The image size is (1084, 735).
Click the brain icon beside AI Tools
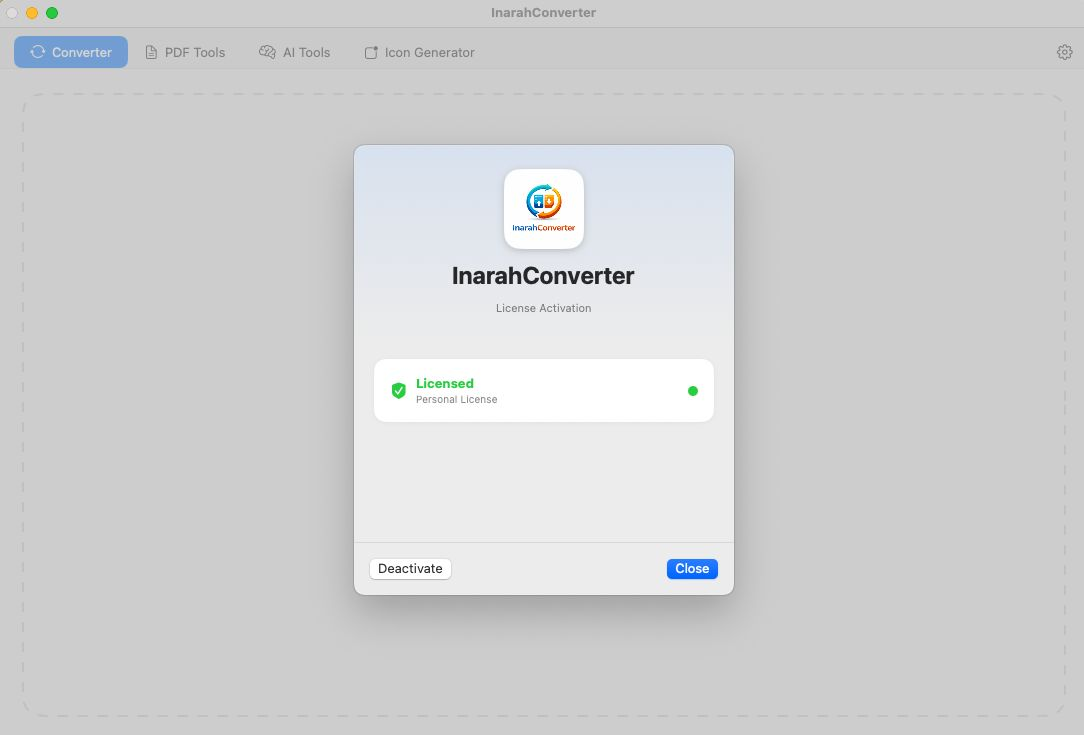point(267,52)
